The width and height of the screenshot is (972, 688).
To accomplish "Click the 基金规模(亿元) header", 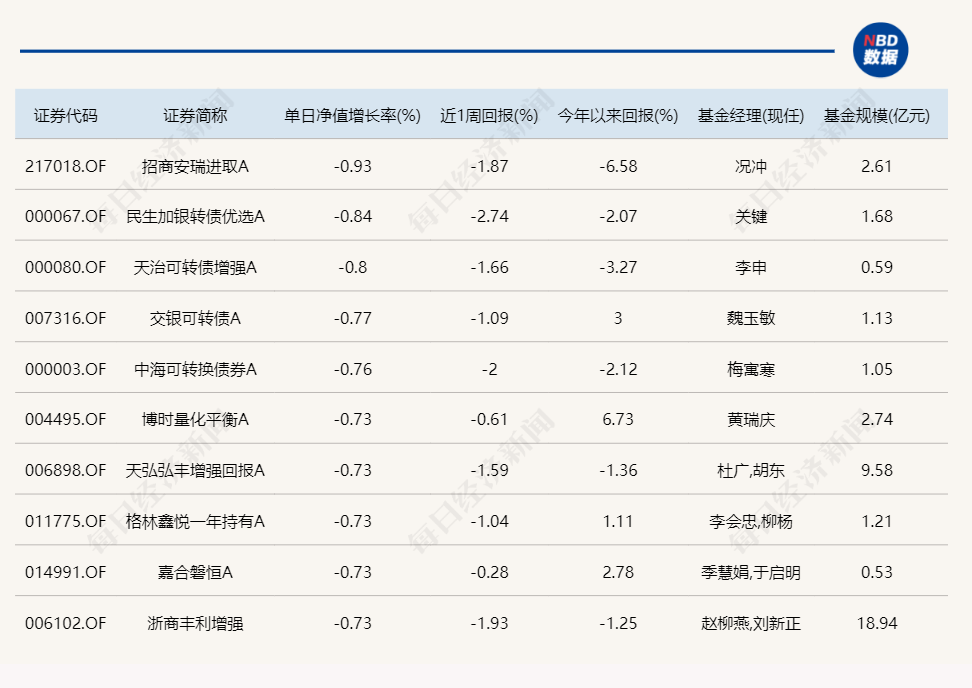I will click(x=877, y=116).
